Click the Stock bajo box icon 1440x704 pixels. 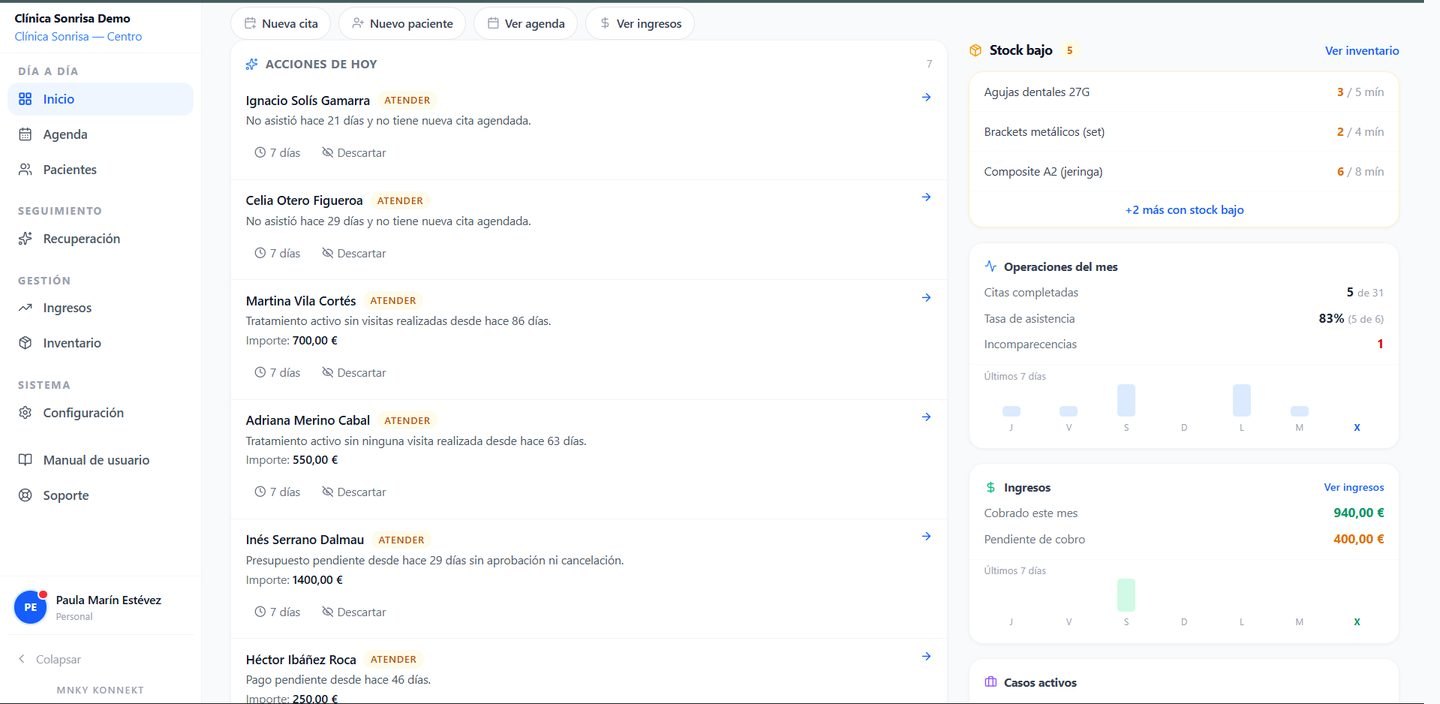[x=975, y=50]
